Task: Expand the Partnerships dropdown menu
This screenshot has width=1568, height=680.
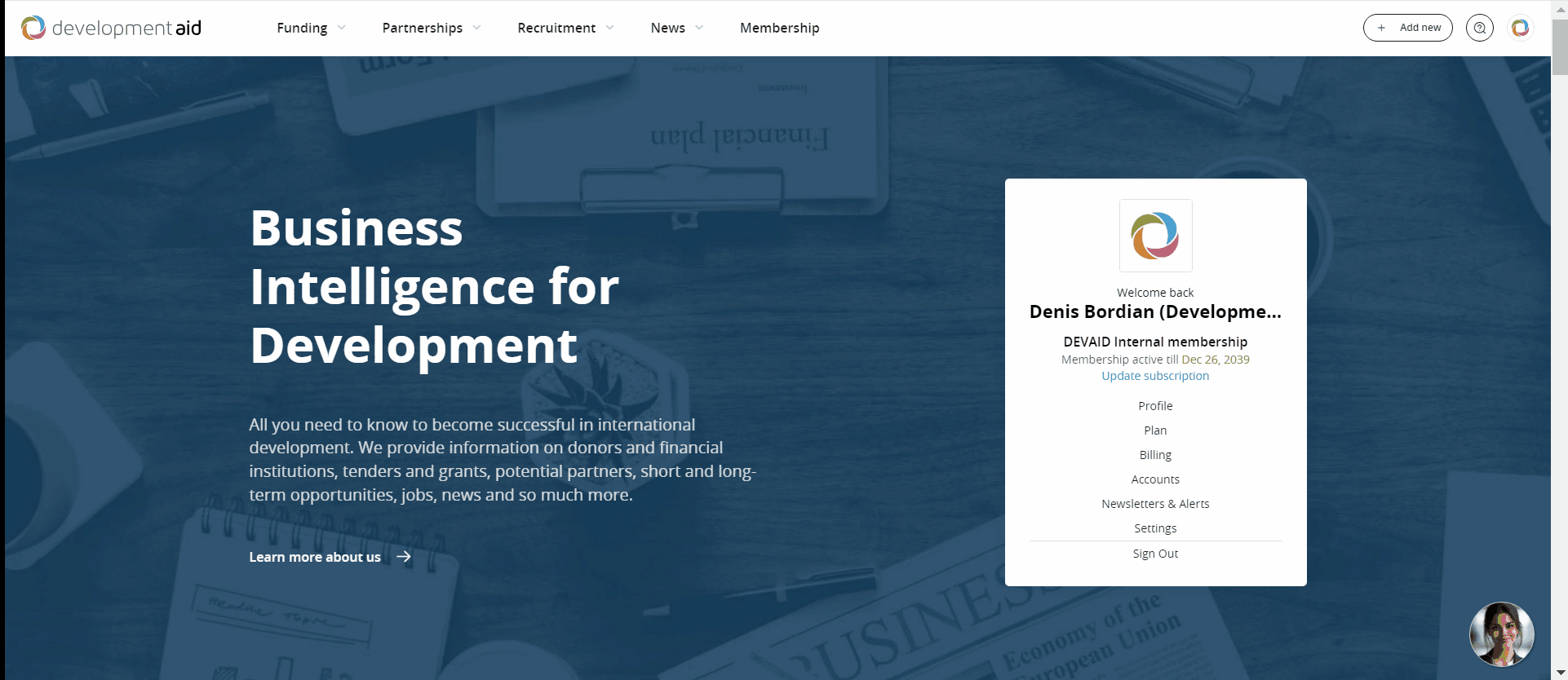Action: pos(431,28)
